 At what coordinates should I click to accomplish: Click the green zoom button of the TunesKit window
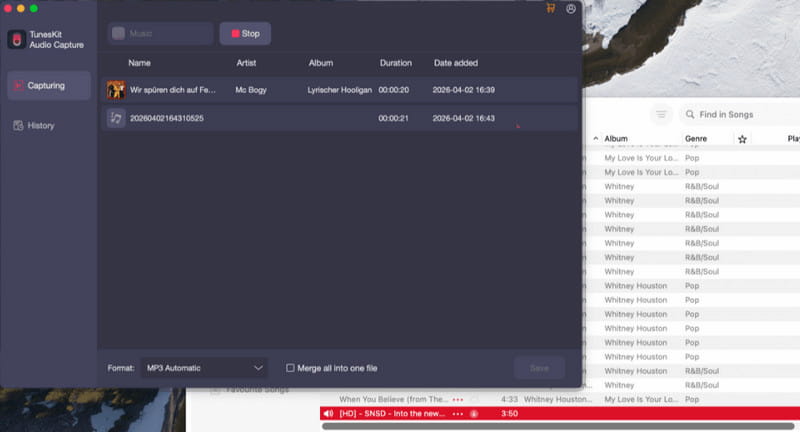(34, 8)
